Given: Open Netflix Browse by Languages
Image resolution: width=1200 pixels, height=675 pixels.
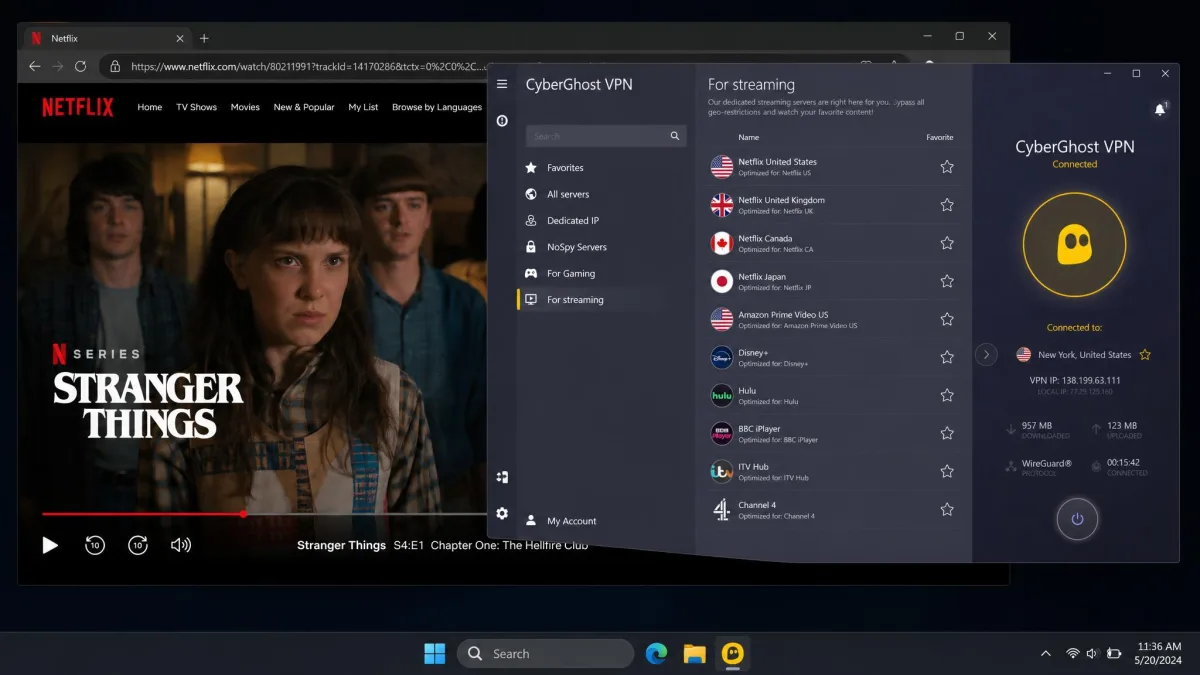Looking at the screenshot, I should tap(437, 107).
